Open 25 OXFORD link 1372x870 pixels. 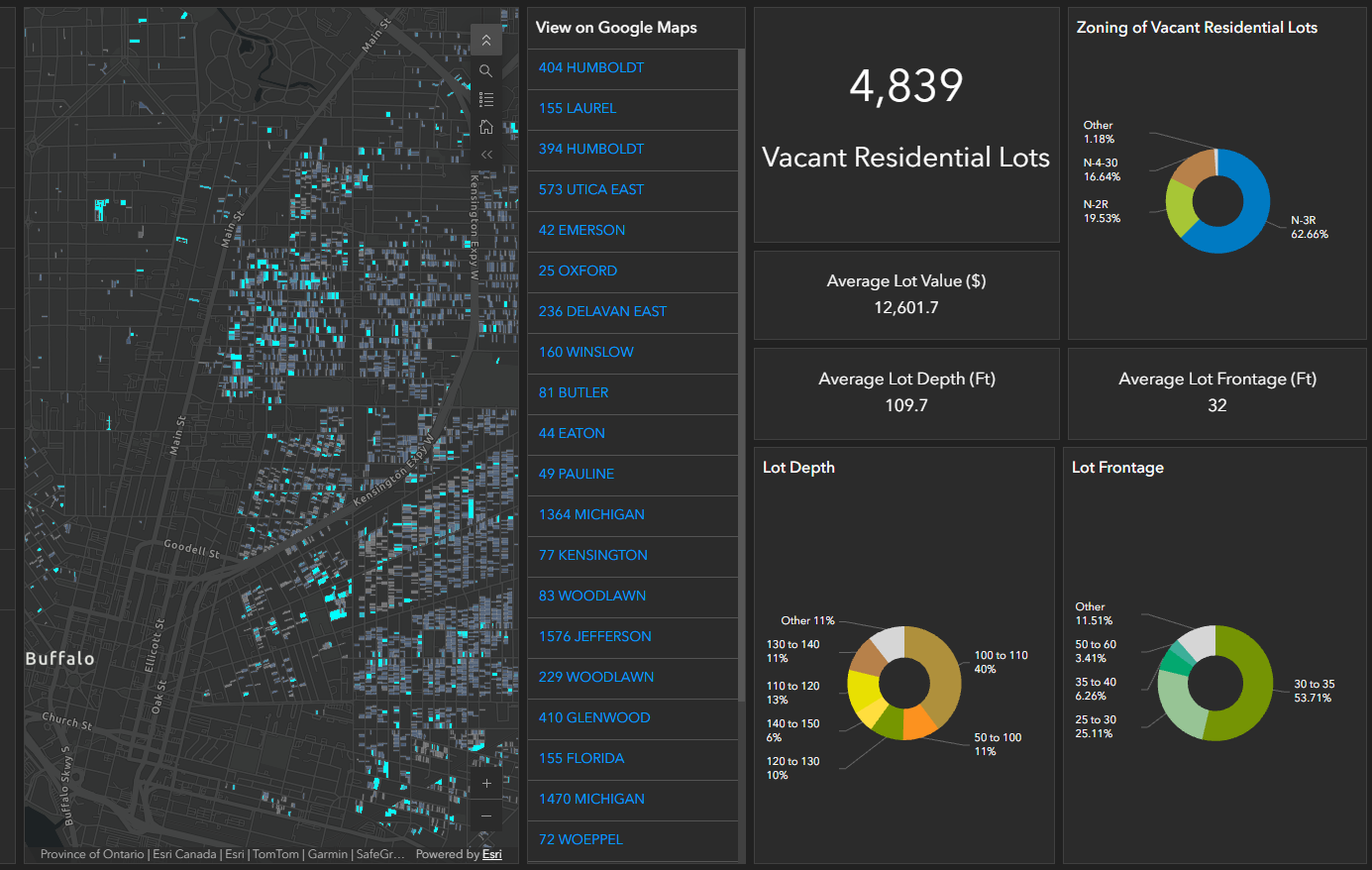pyautogui.click(x=578, y=271)
